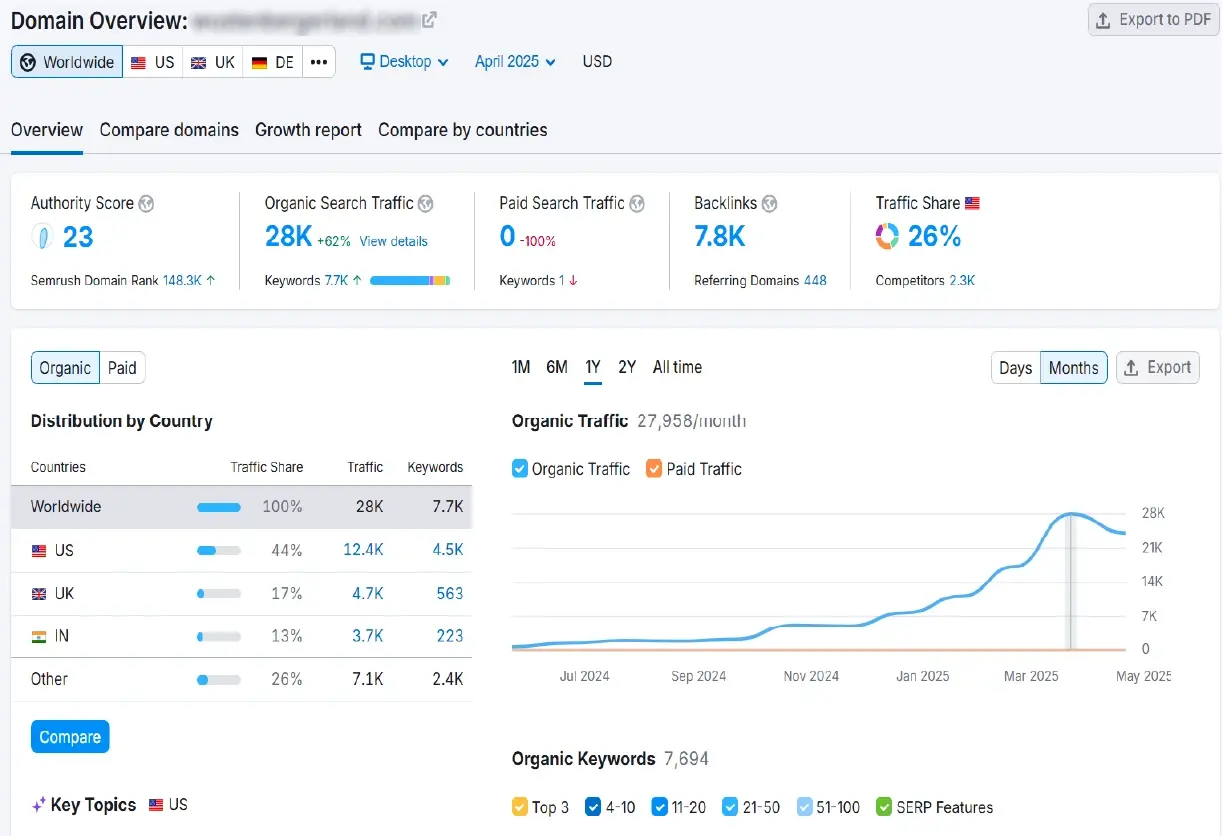Screen dimensions: 1222x836
Task: Click the Paid Search Traffic info icon
Action: pyautogui.click(x=637, y=204)
